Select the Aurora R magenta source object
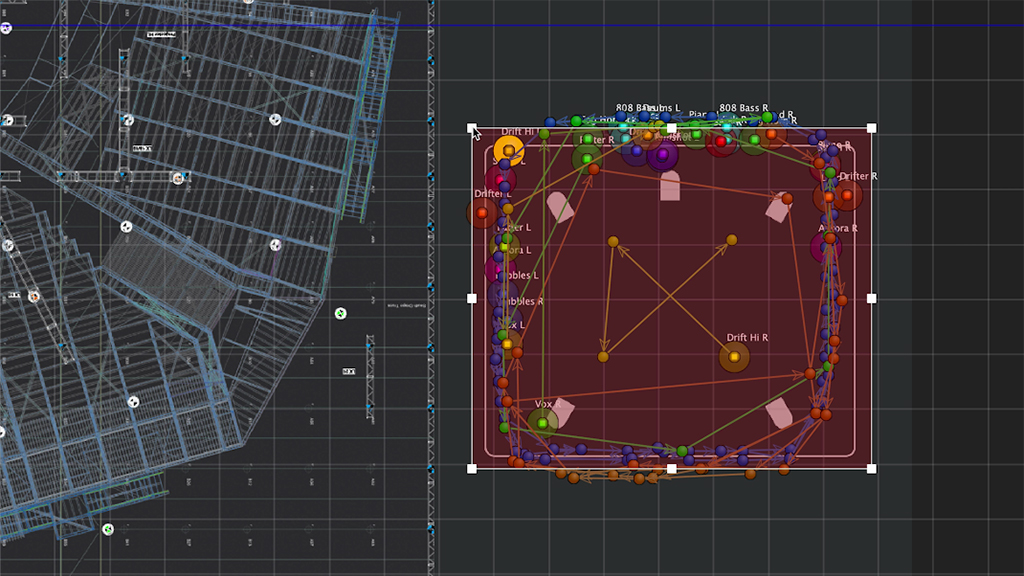Screen dimensions: 1024x576 (827, 247)
